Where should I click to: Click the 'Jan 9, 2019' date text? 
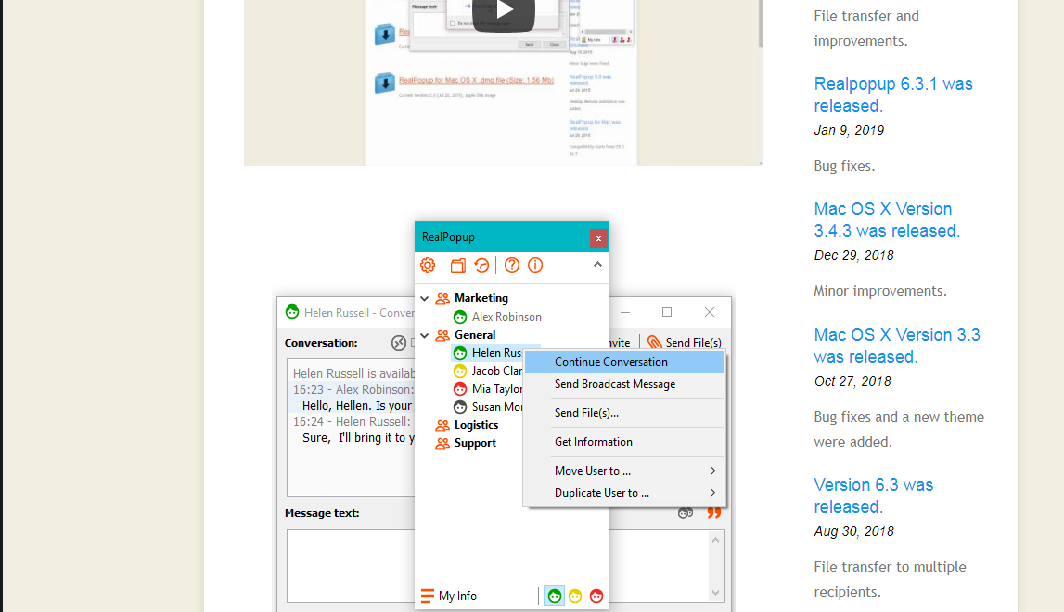coord(849,130)
